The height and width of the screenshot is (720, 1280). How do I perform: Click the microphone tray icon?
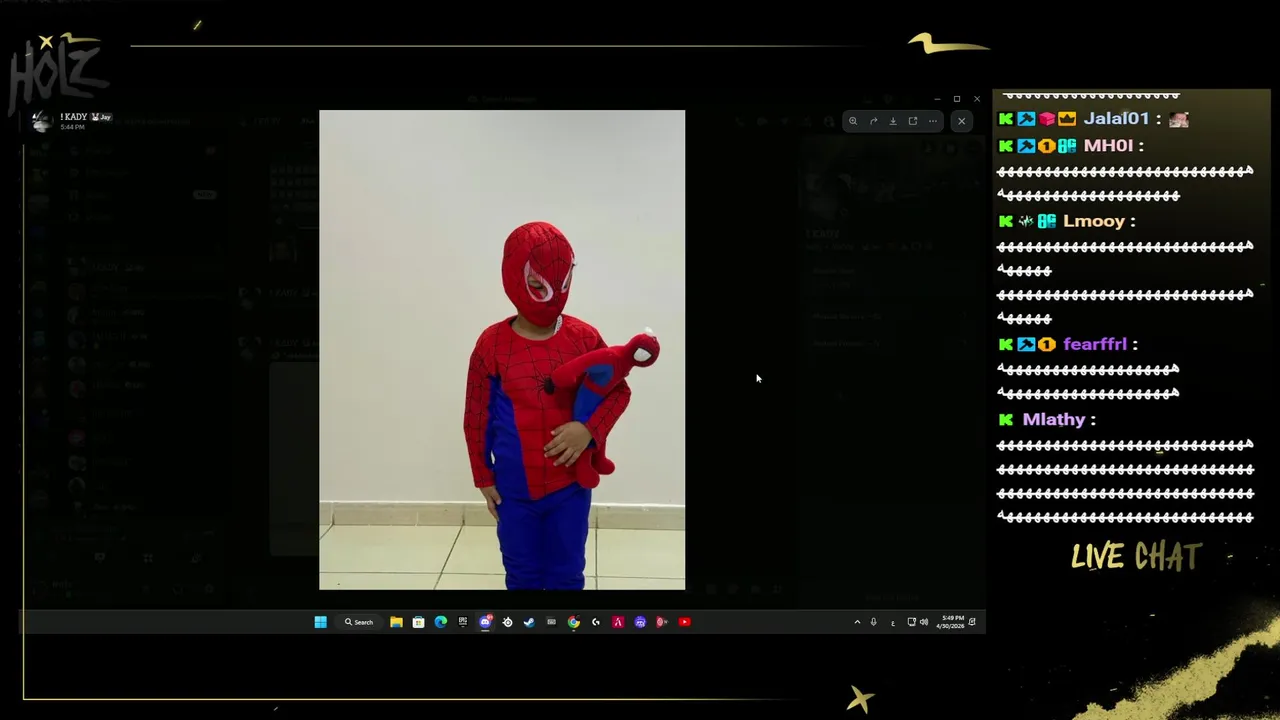[x=873, y=622]
